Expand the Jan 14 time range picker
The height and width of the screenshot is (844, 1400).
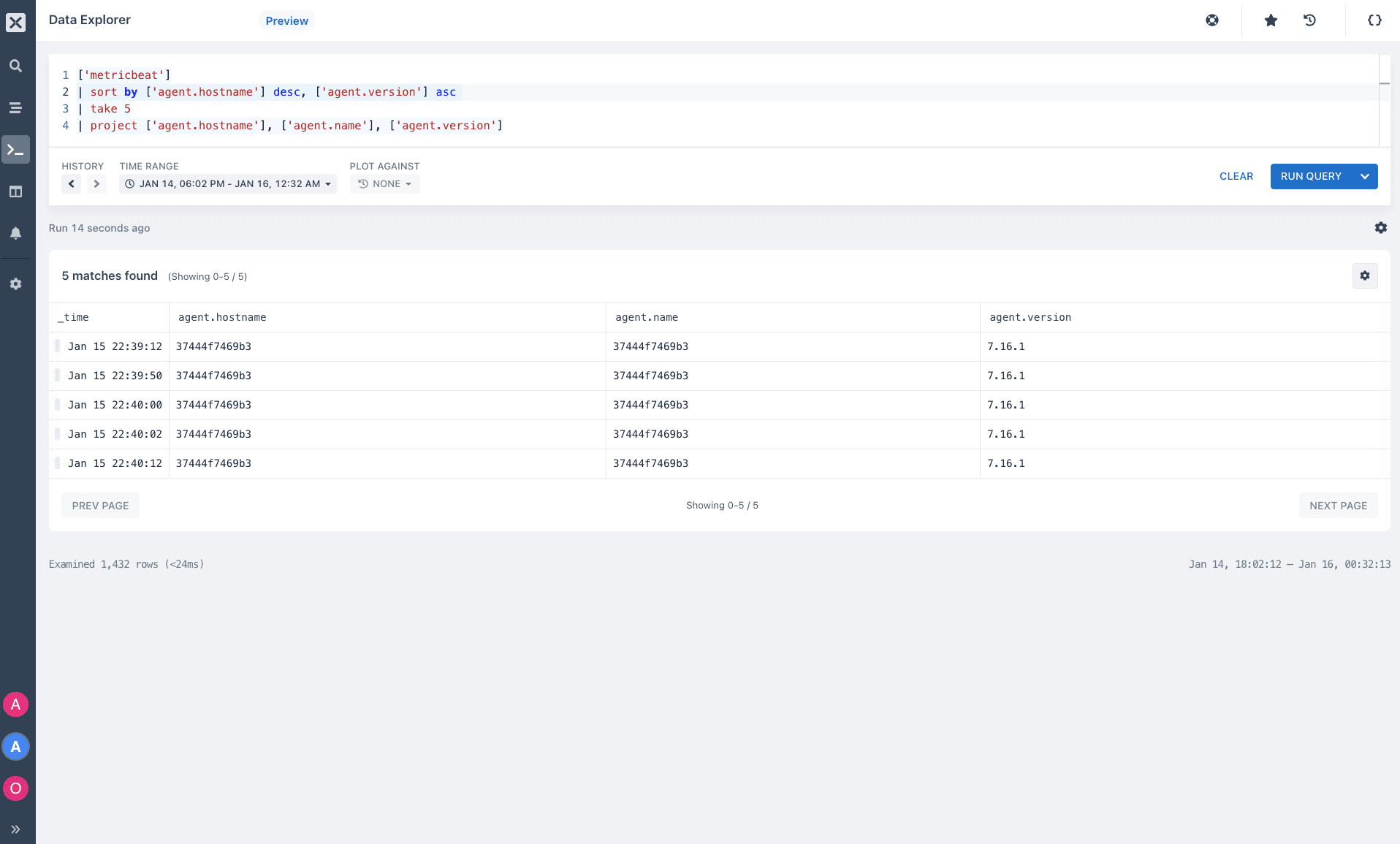point(227,183)
